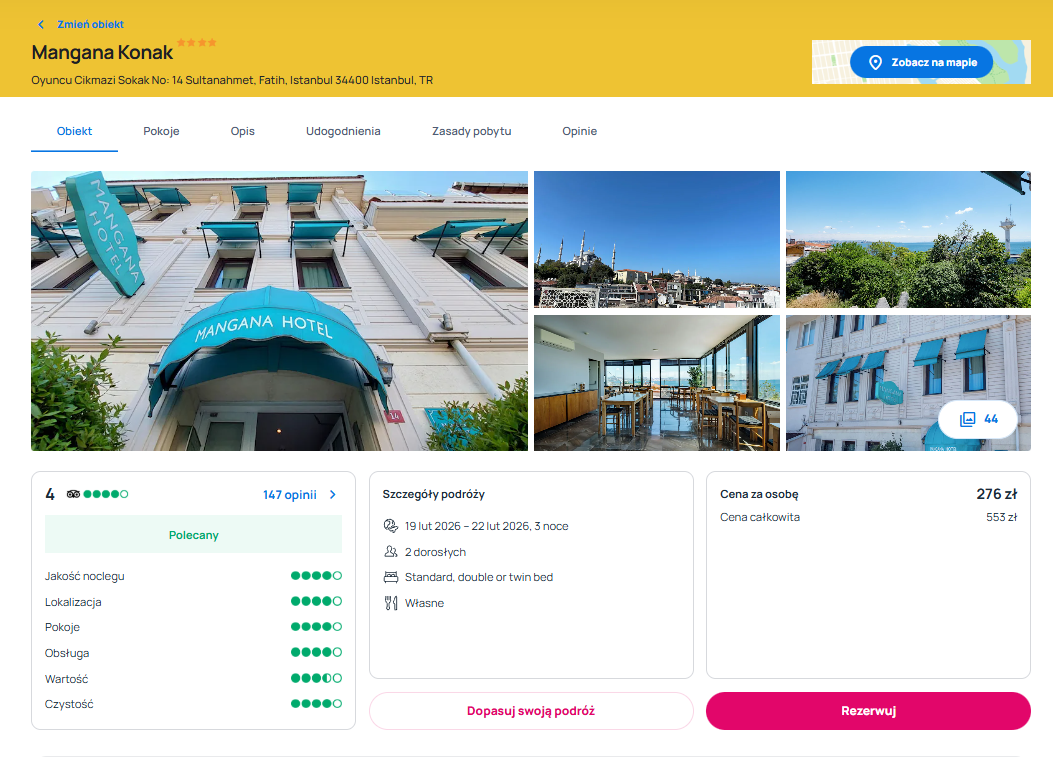Click the TripAdvisor owl logo
The width and height of the screenshot is (1053, 757).
point(73,494)
